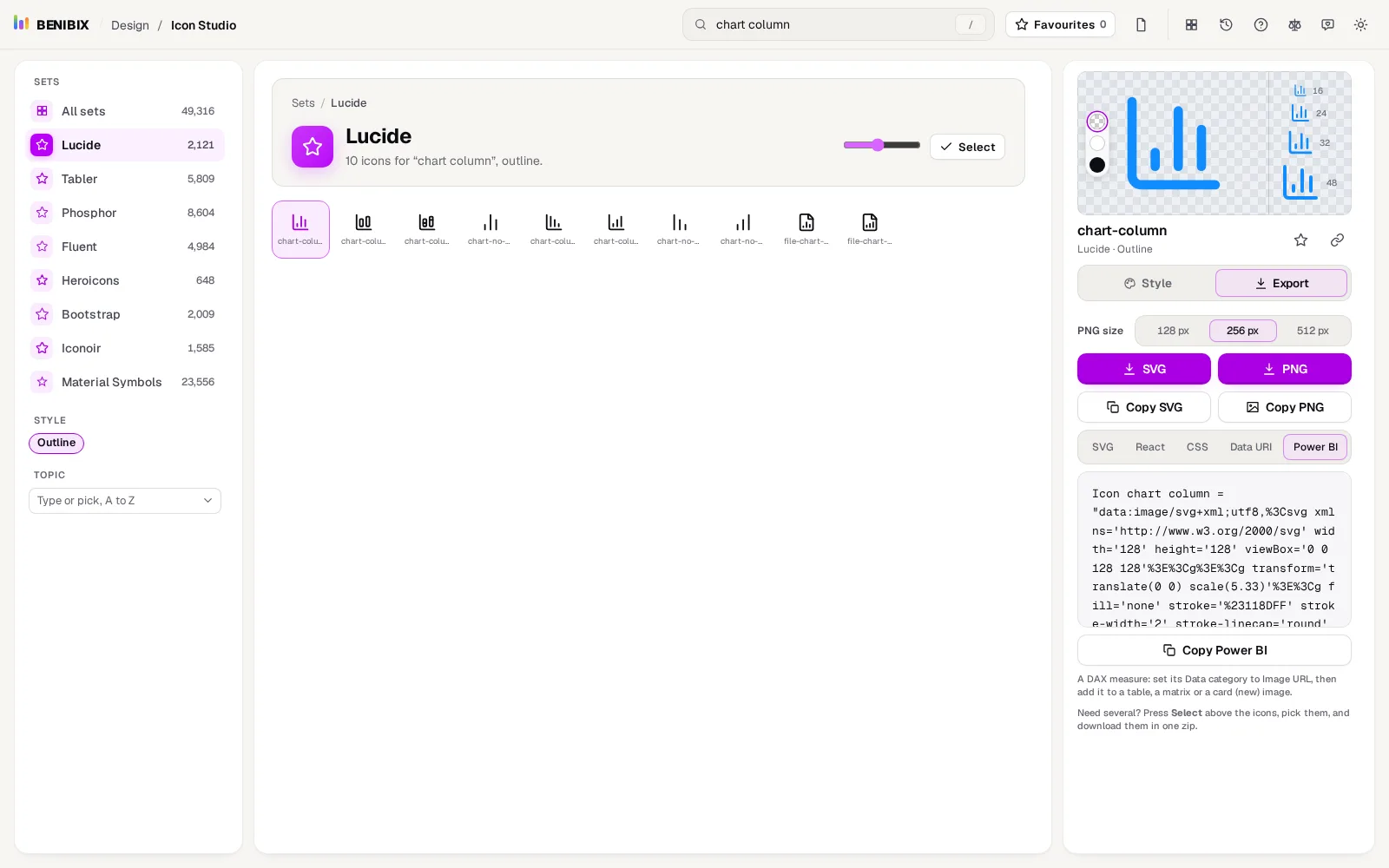Click the Benibix logo
This screenshot has width=1389, height=868.
(x=51, y=24)
